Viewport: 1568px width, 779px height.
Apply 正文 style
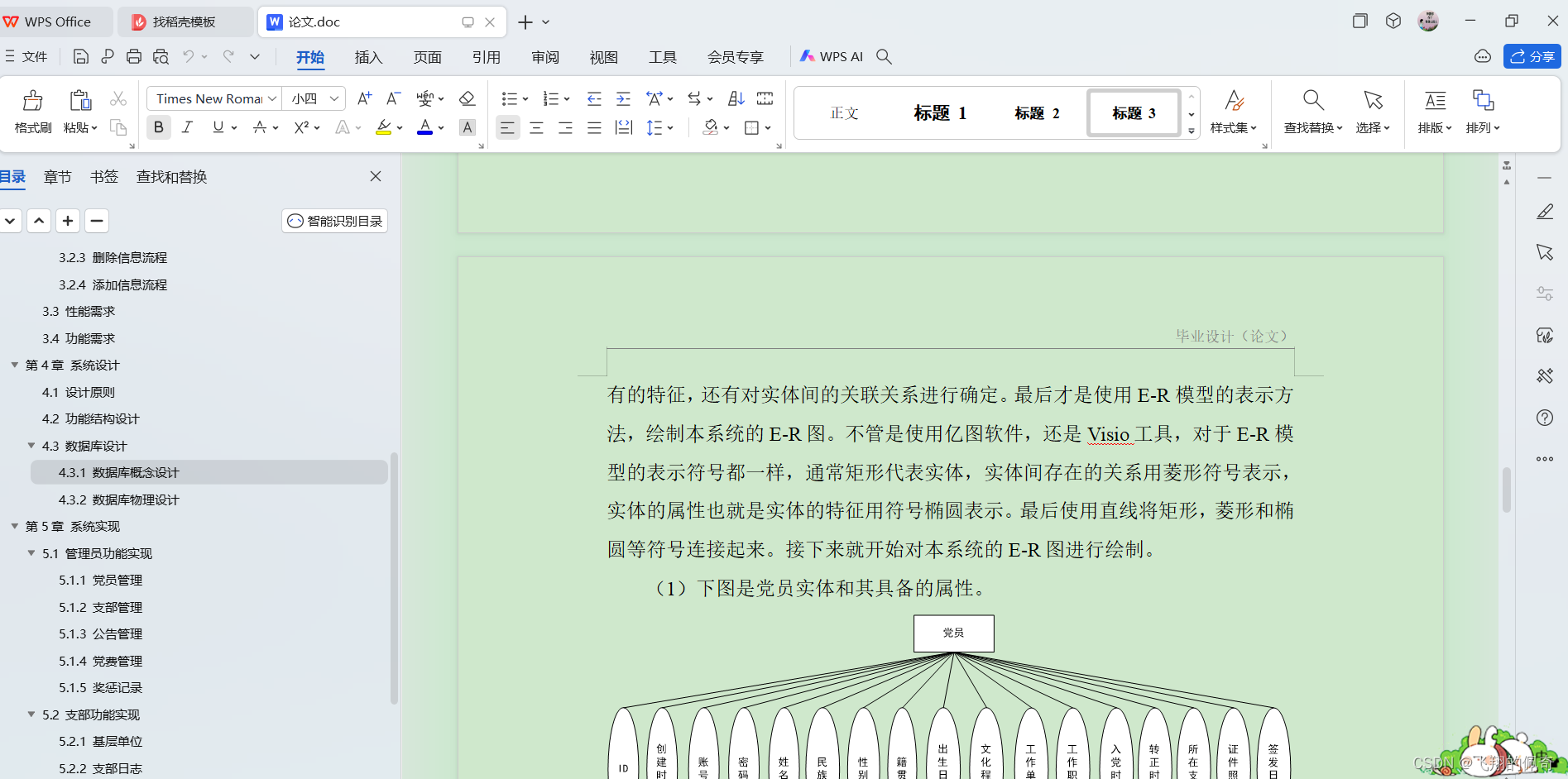(845, 113)
